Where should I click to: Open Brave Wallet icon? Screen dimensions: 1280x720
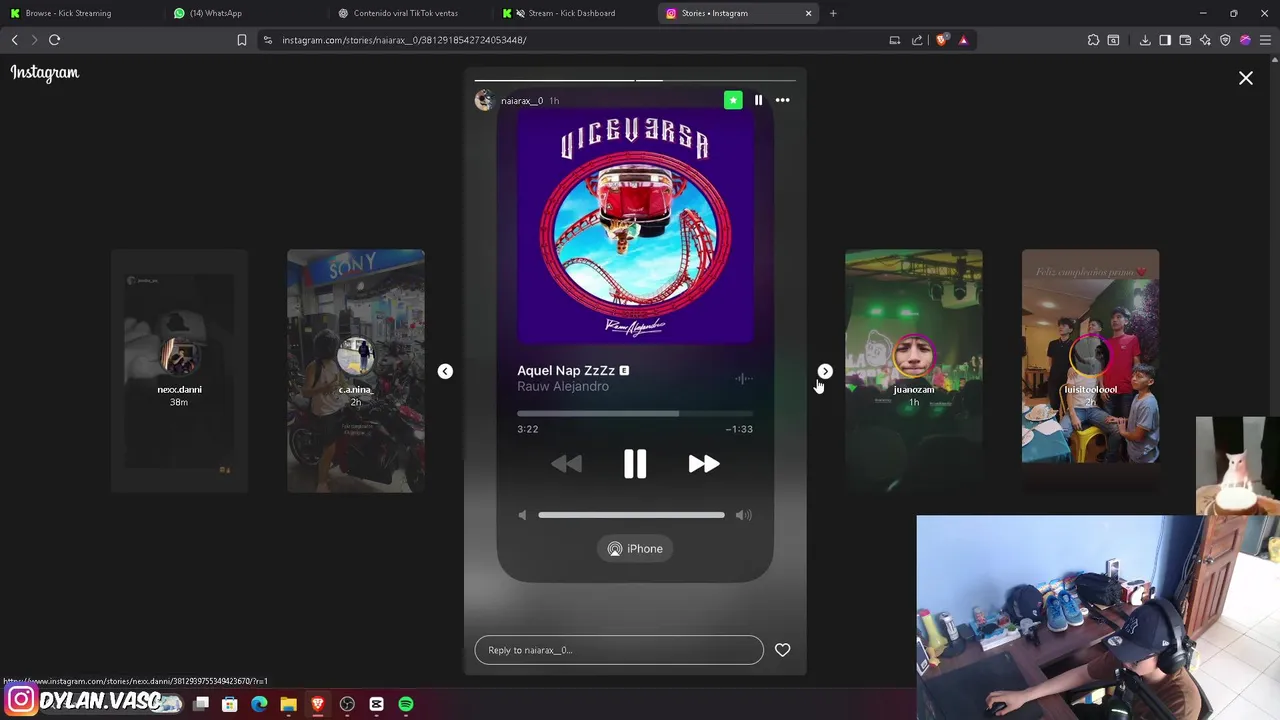click(x=1185, y=40)
